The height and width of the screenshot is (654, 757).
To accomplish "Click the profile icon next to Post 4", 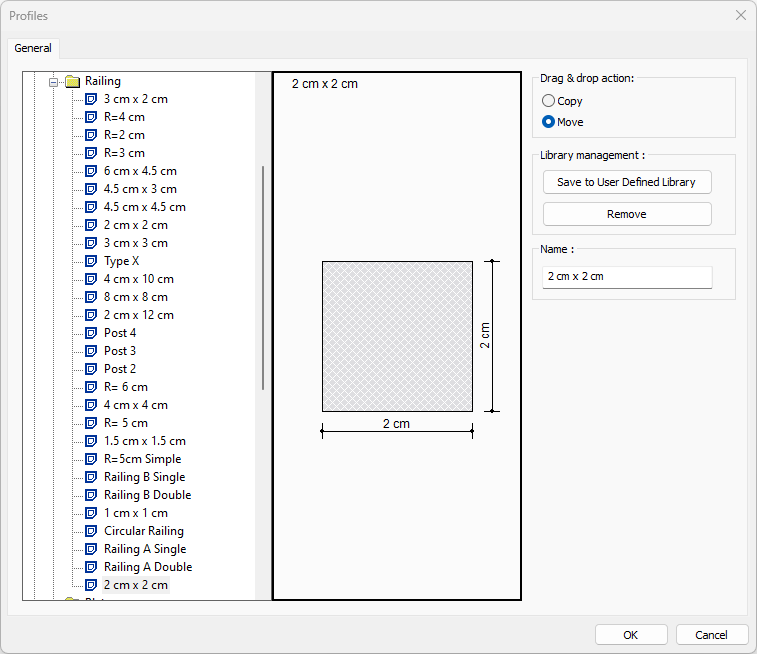I will coord(91,333).
